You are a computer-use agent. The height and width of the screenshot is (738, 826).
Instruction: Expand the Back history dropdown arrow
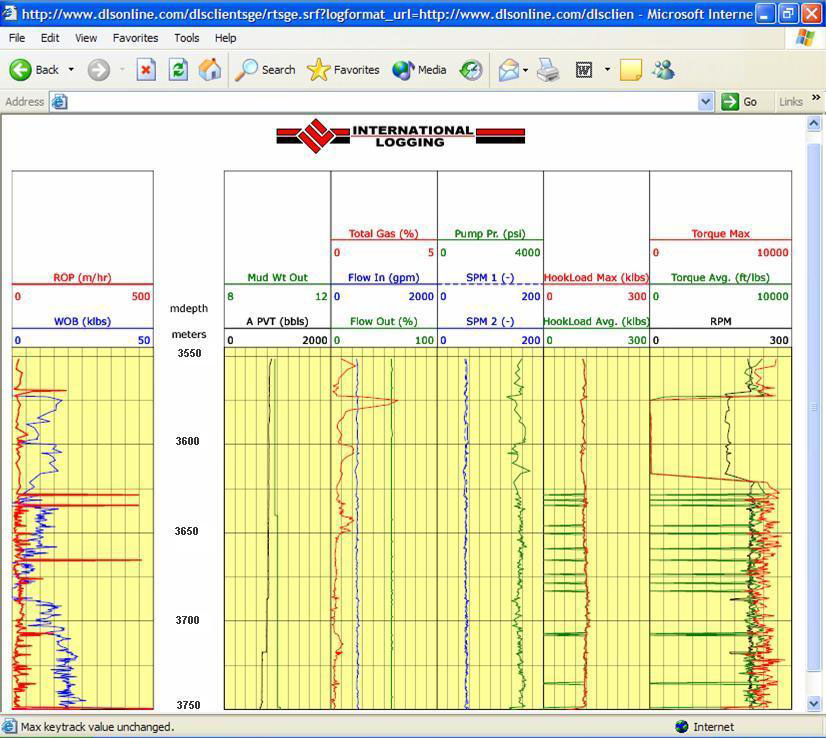(71, 70)
